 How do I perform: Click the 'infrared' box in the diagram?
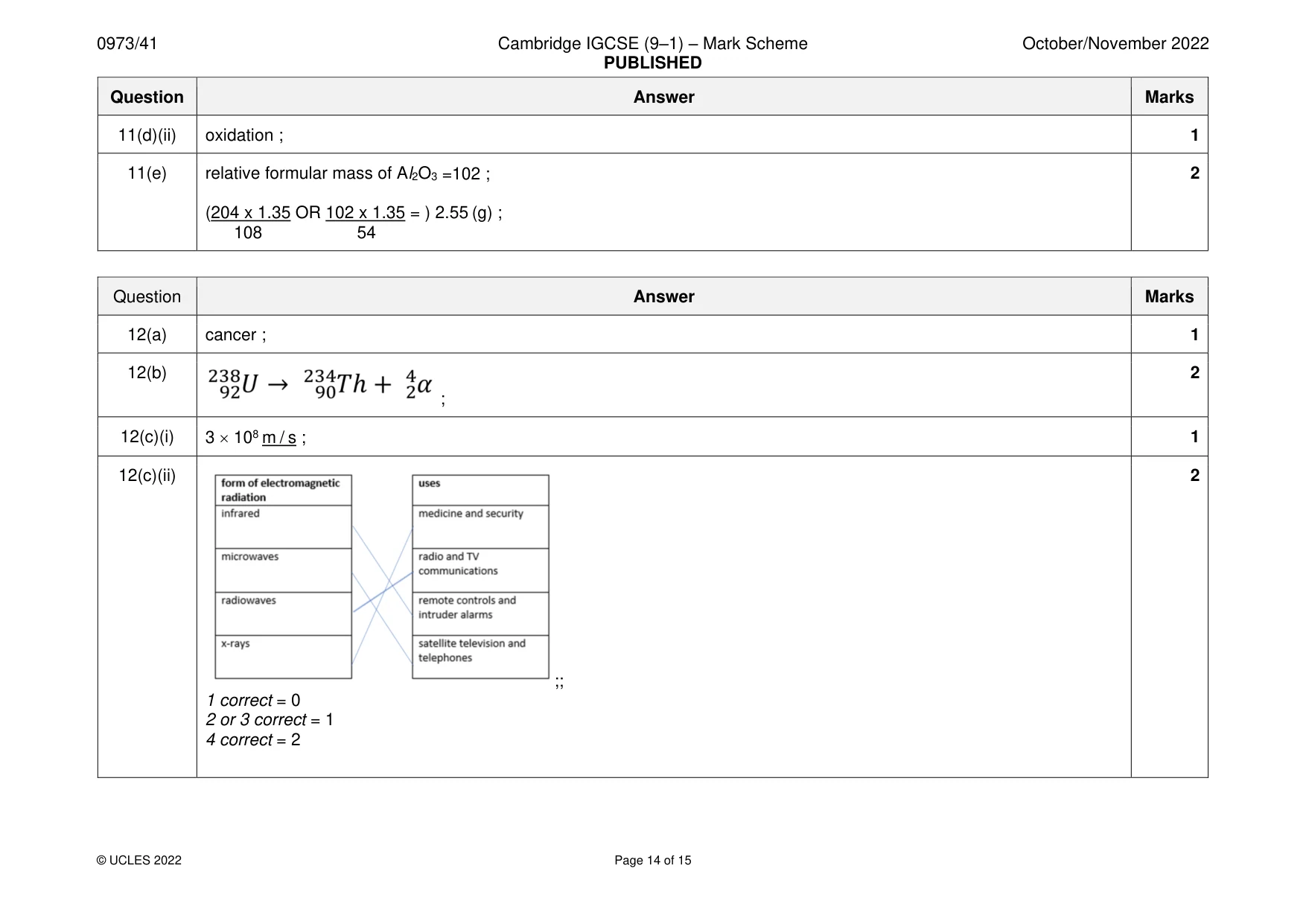tap(283, 527)
